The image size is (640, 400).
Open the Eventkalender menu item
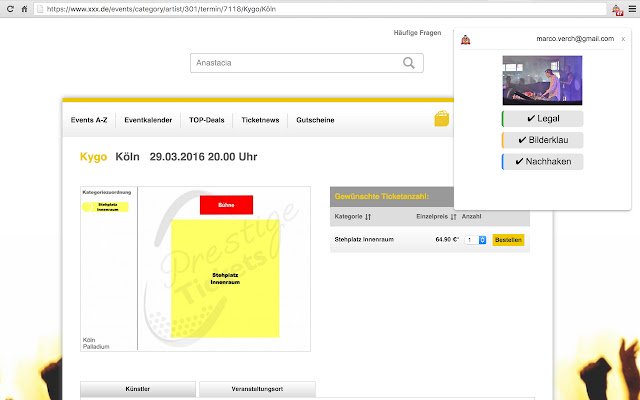click(x=148, y=120)
